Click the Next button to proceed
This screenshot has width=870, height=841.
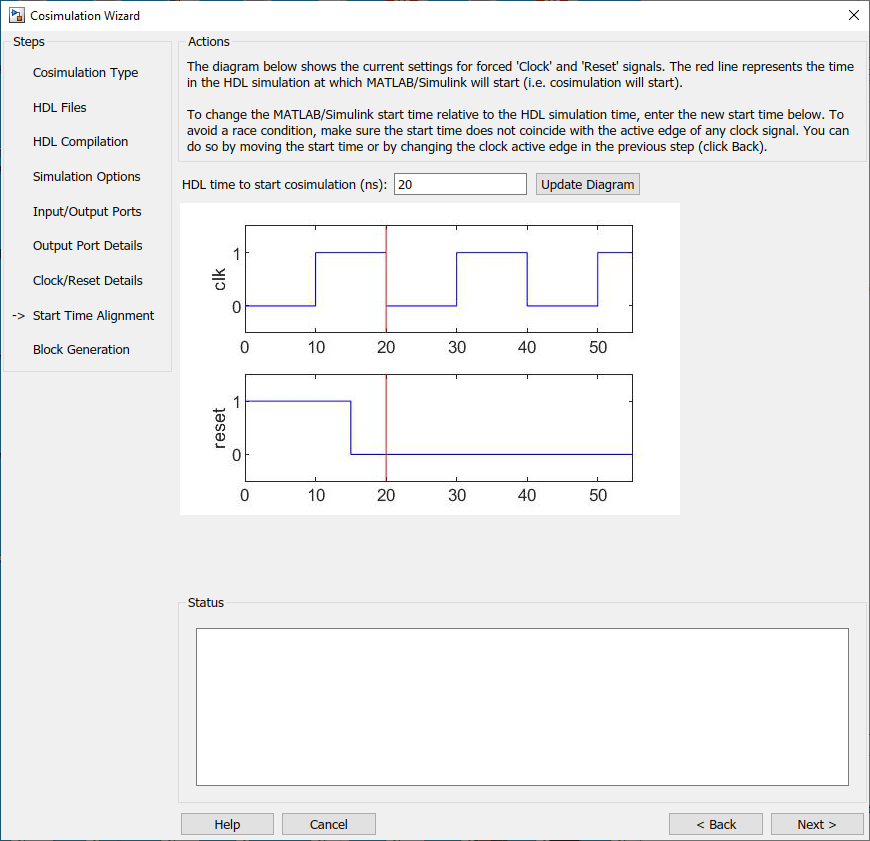(817, 823)
